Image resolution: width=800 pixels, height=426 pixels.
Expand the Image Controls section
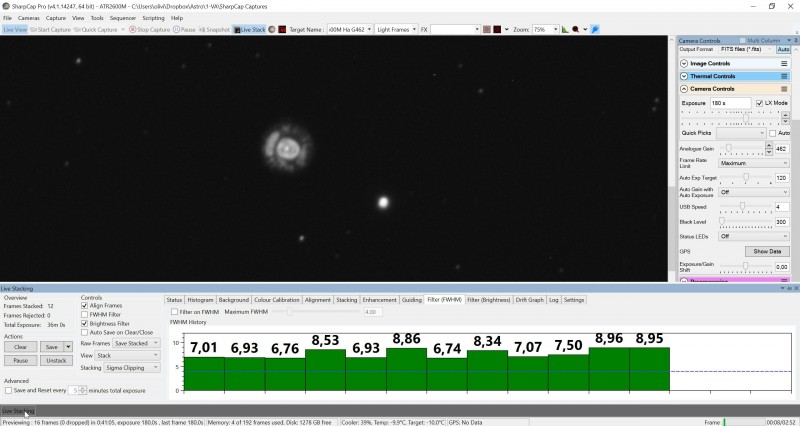coord(684,64)
